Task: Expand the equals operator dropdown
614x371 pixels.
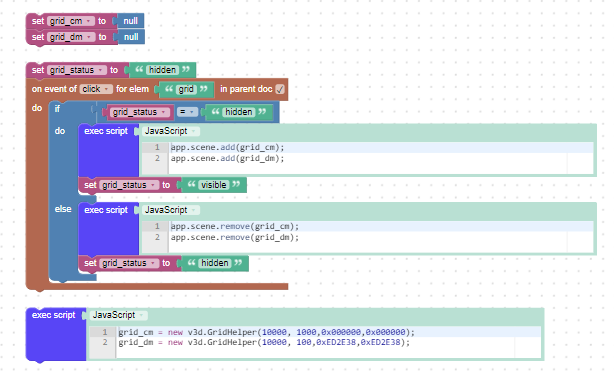Action: click(x=187, y=112)
